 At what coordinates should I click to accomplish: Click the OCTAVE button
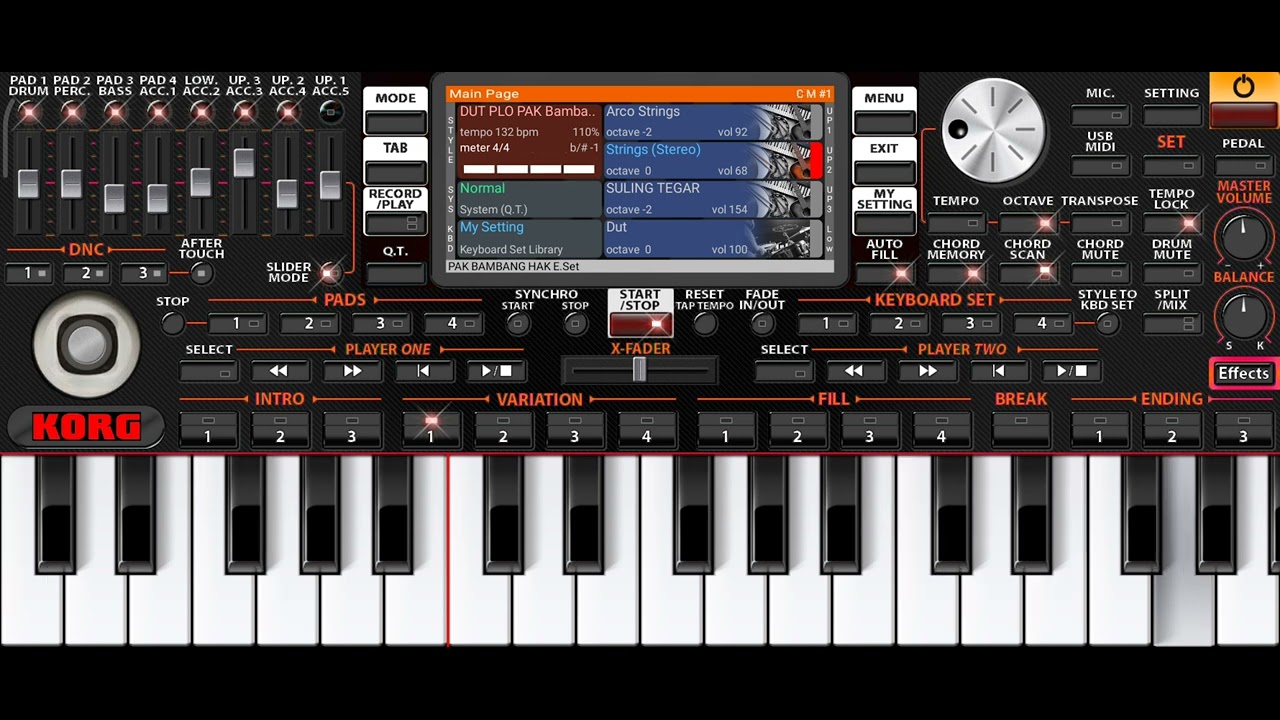point(1028,223)
